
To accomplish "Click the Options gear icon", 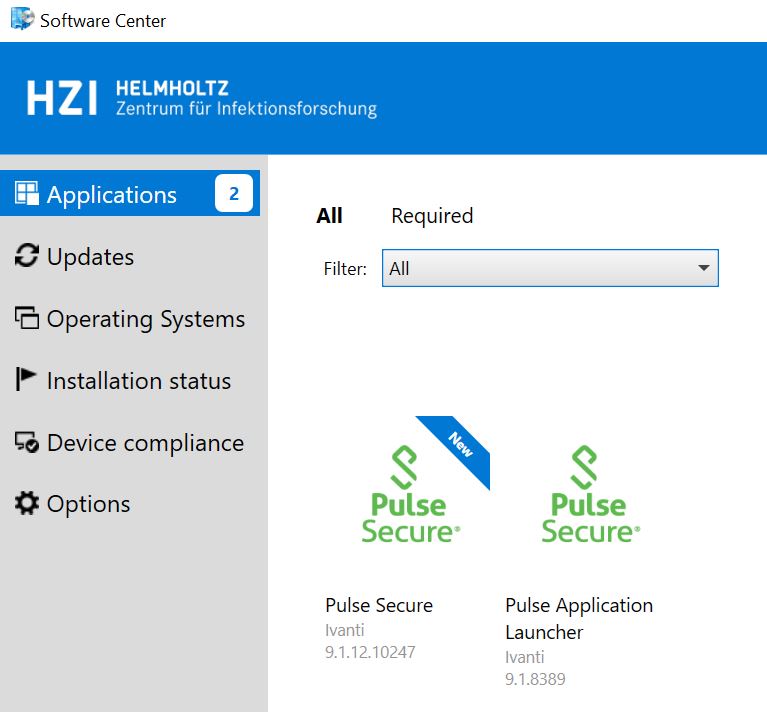I will coord(27,504).
